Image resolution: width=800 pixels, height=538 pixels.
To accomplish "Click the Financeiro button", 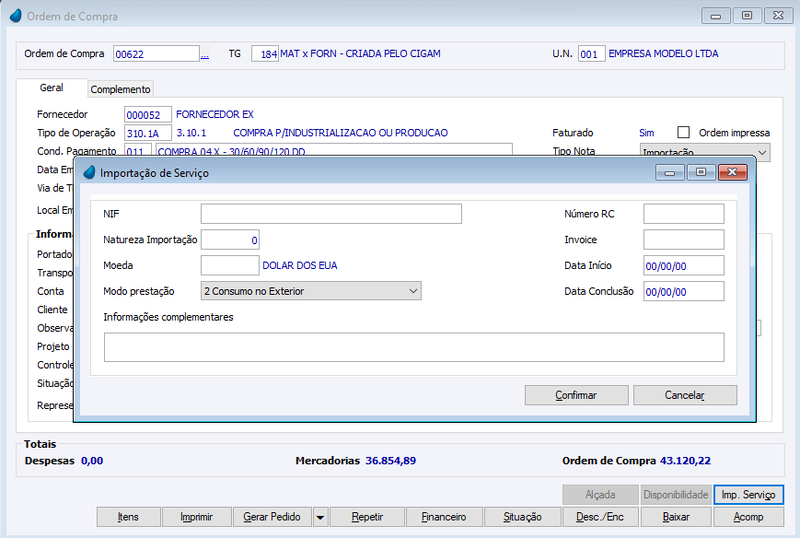I will pos(444,517).
